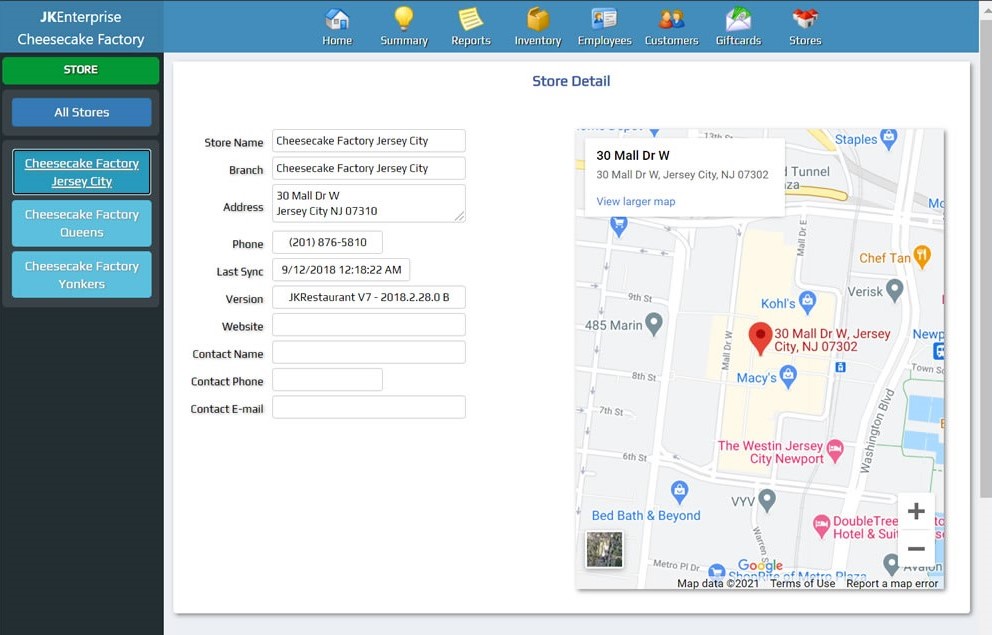Click the Contact Phone field
Viewport: 992px width, 635px height.
[x=327, y=379]
